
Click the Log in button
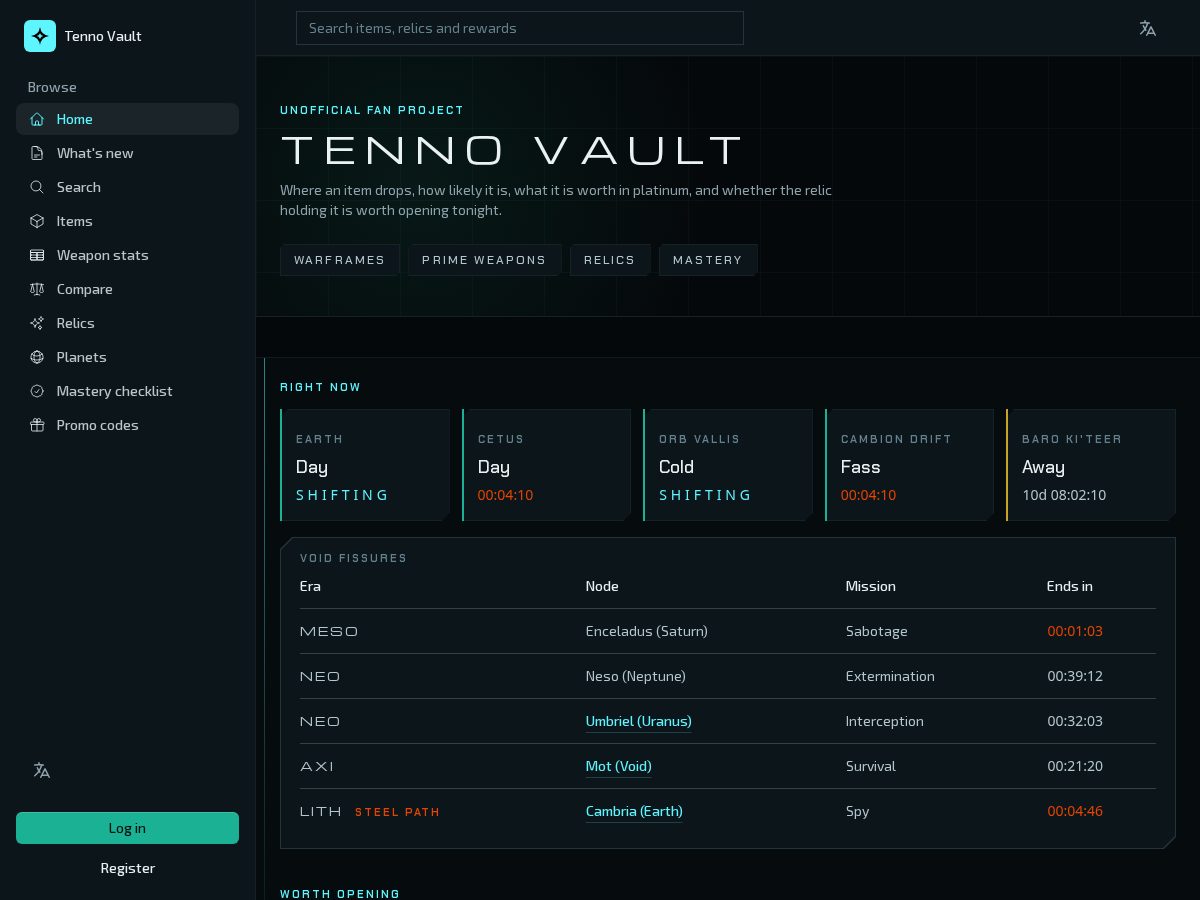point(127,828)
